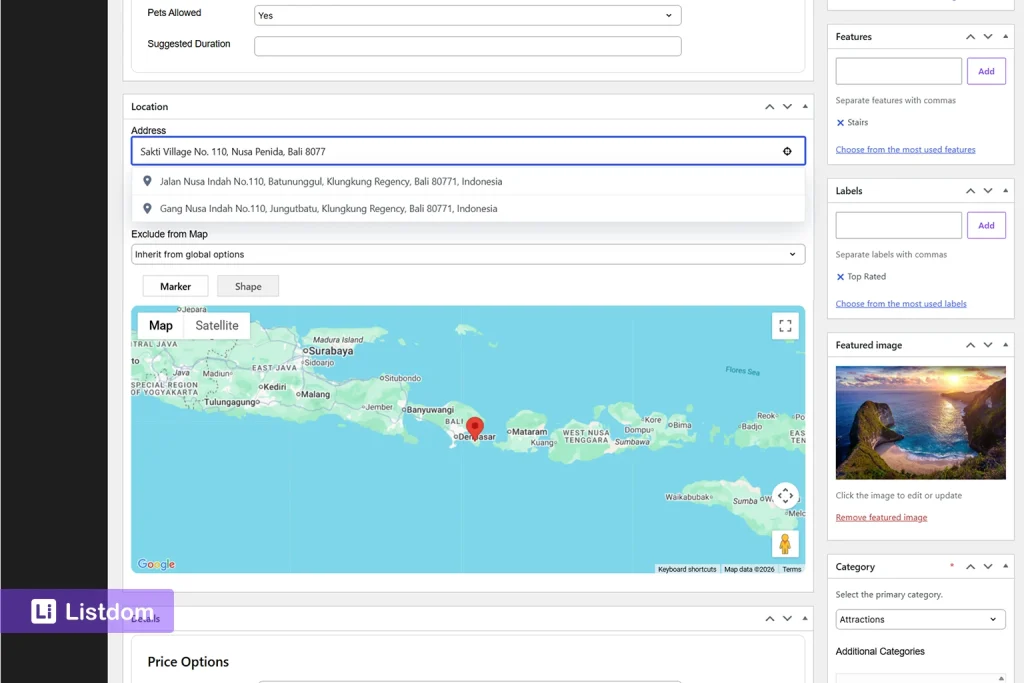Move Details panel up
Image resolution: width=1024 pixels, height=683 pixels.
[770, 618]
